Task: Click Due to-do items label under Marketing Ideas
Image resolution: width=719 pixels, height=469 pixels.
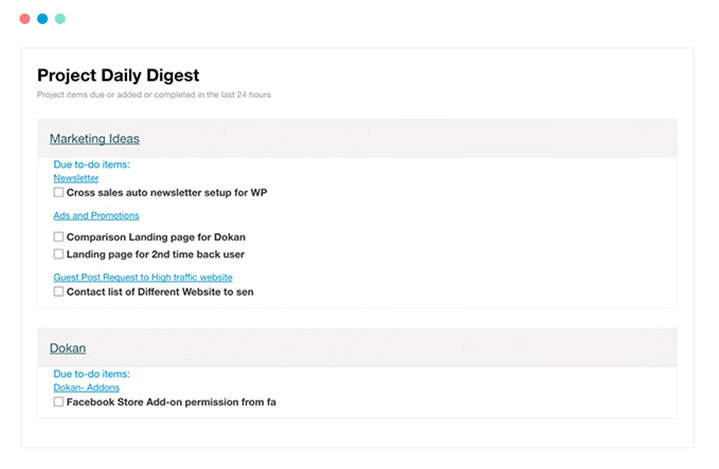Action: pos(92,165)
